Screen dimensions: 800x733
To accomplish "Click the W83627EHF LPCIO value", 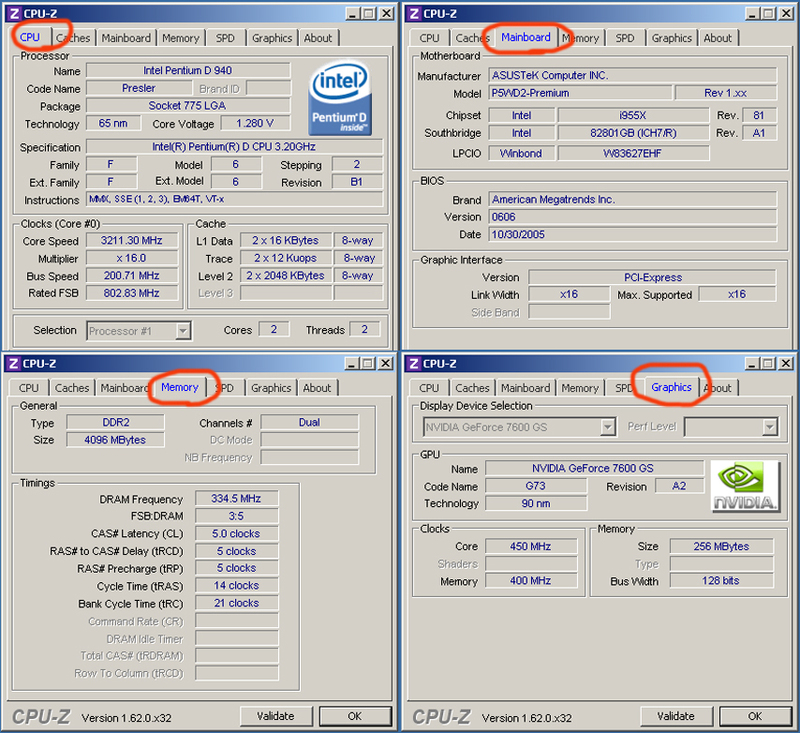I will point(633,153).
